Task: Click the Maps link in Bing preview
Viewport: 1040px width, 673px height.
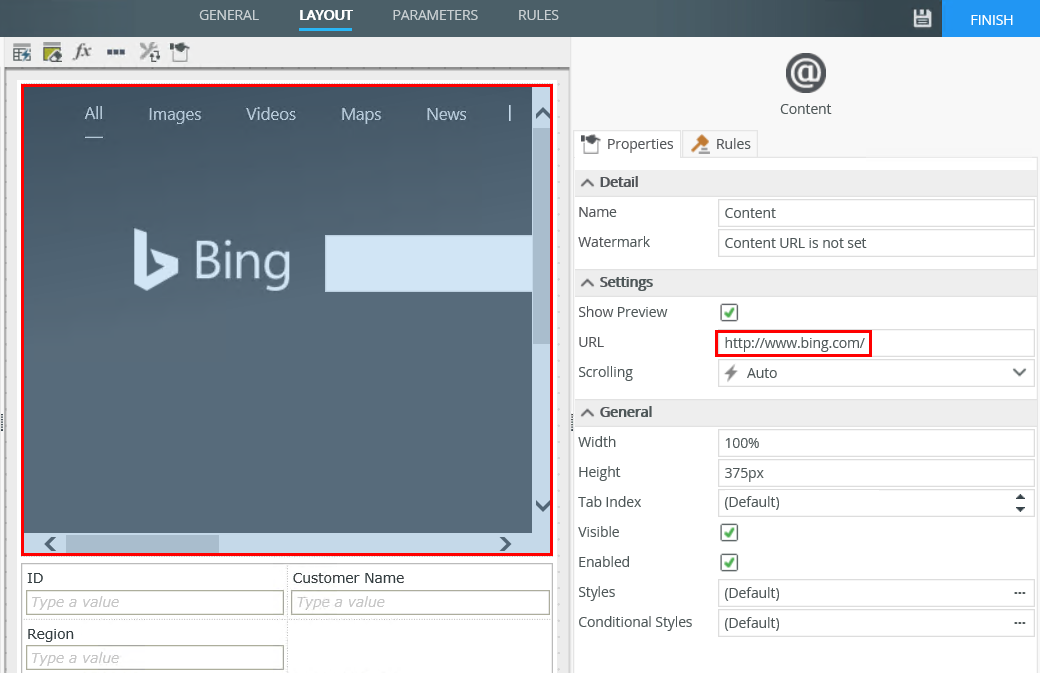Action: tap(361, 114)
